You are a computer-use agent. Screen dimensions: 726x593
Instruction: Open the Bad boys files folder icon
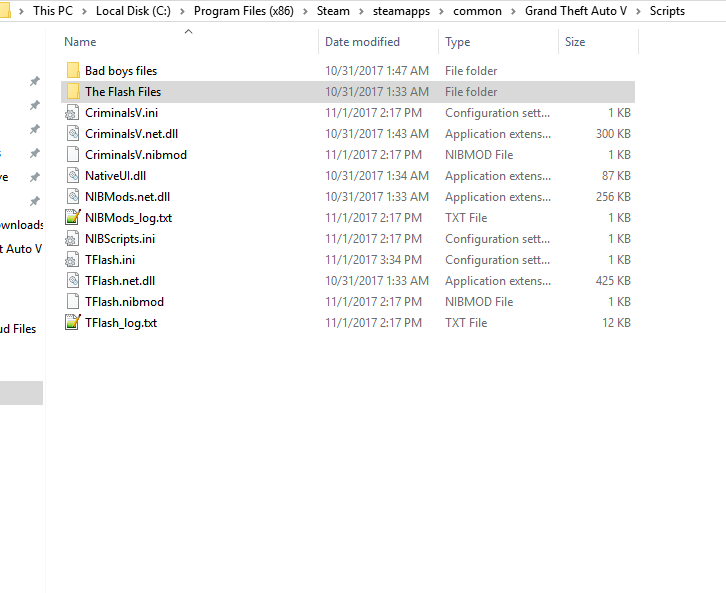(x=73, y=70)
